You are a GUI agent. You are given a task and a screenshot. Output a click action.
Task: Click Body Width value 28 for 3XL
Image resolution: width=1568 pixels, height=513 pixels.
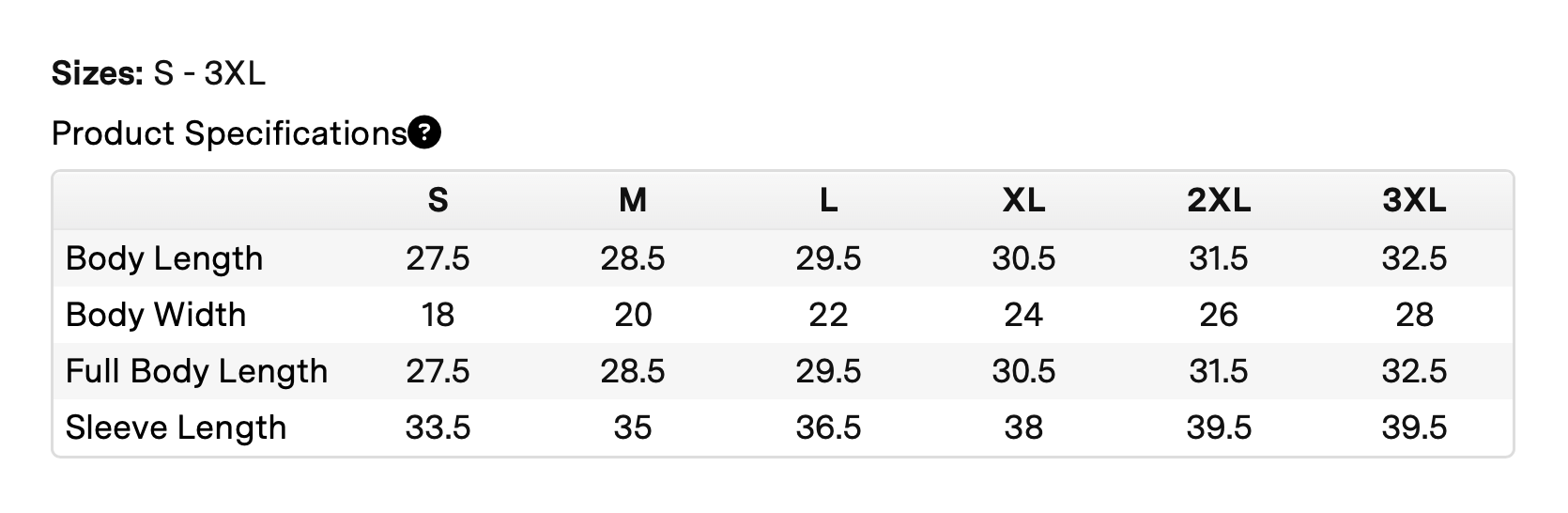click(1414, 315)
